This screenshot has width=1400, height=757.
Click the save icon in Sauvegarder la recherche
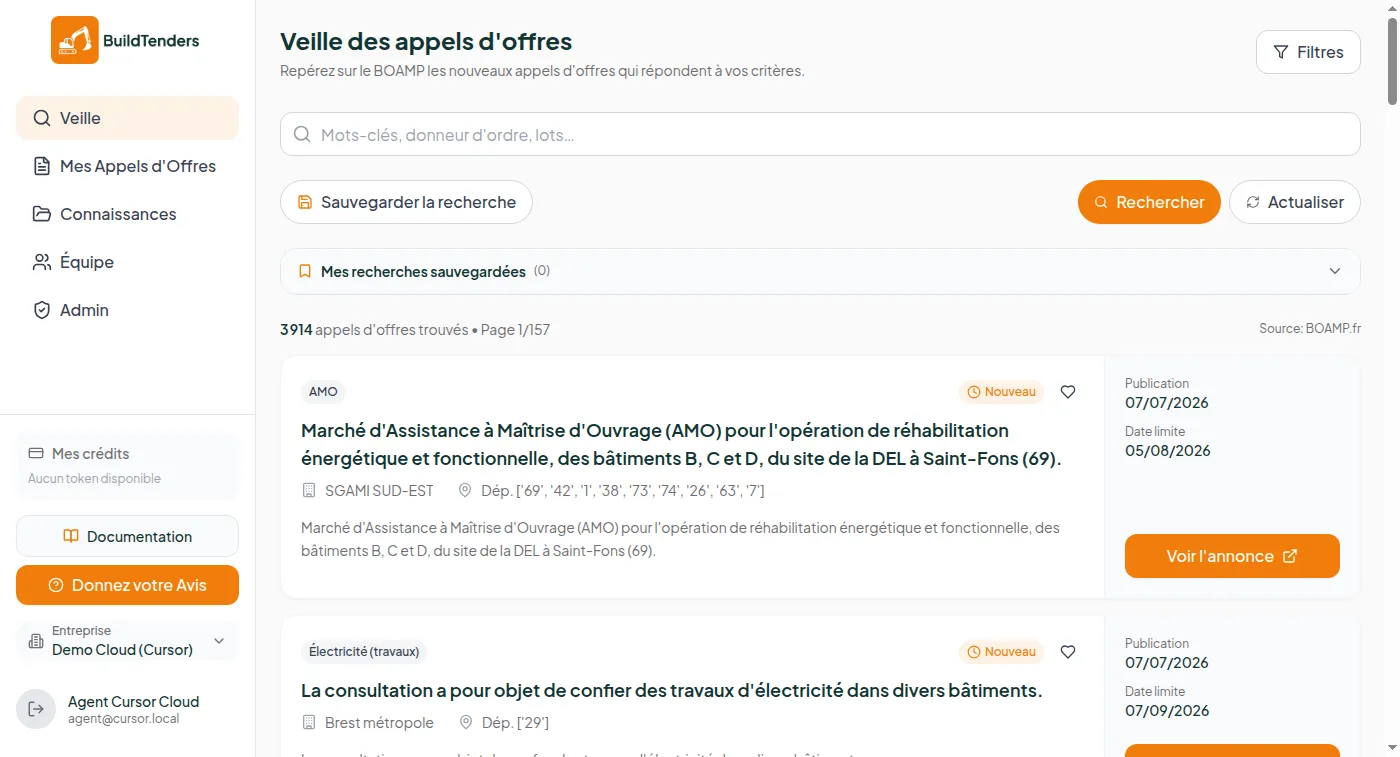[305, 202]
